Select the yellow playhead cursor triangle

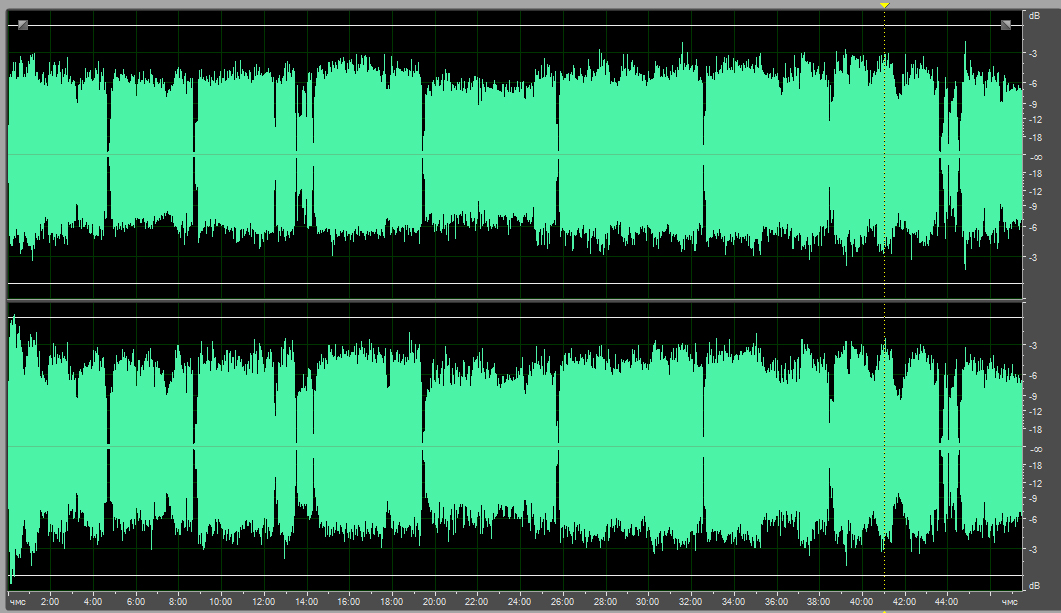(884, 6)
